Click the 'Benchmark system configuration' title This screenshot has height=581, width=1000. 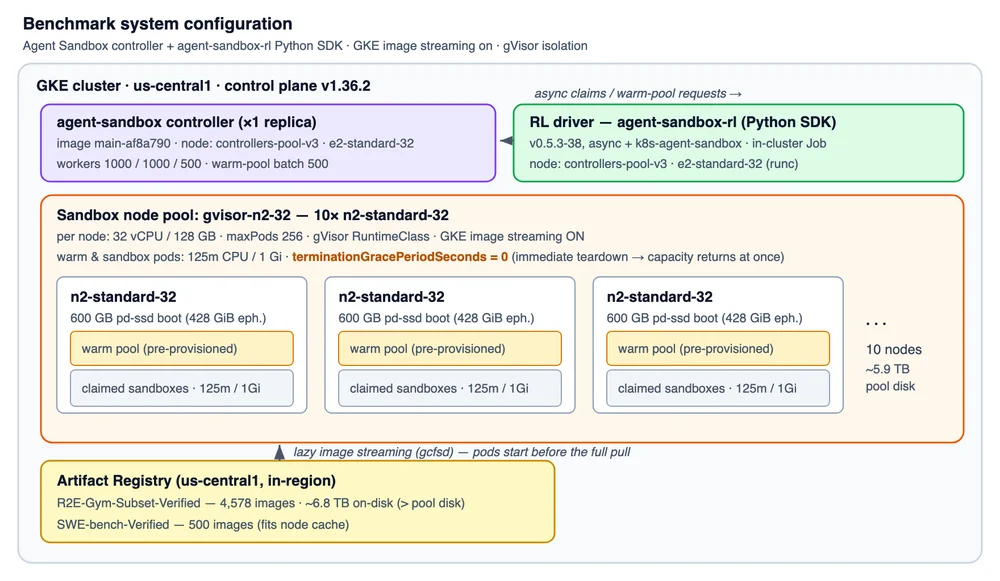(158, 24)
